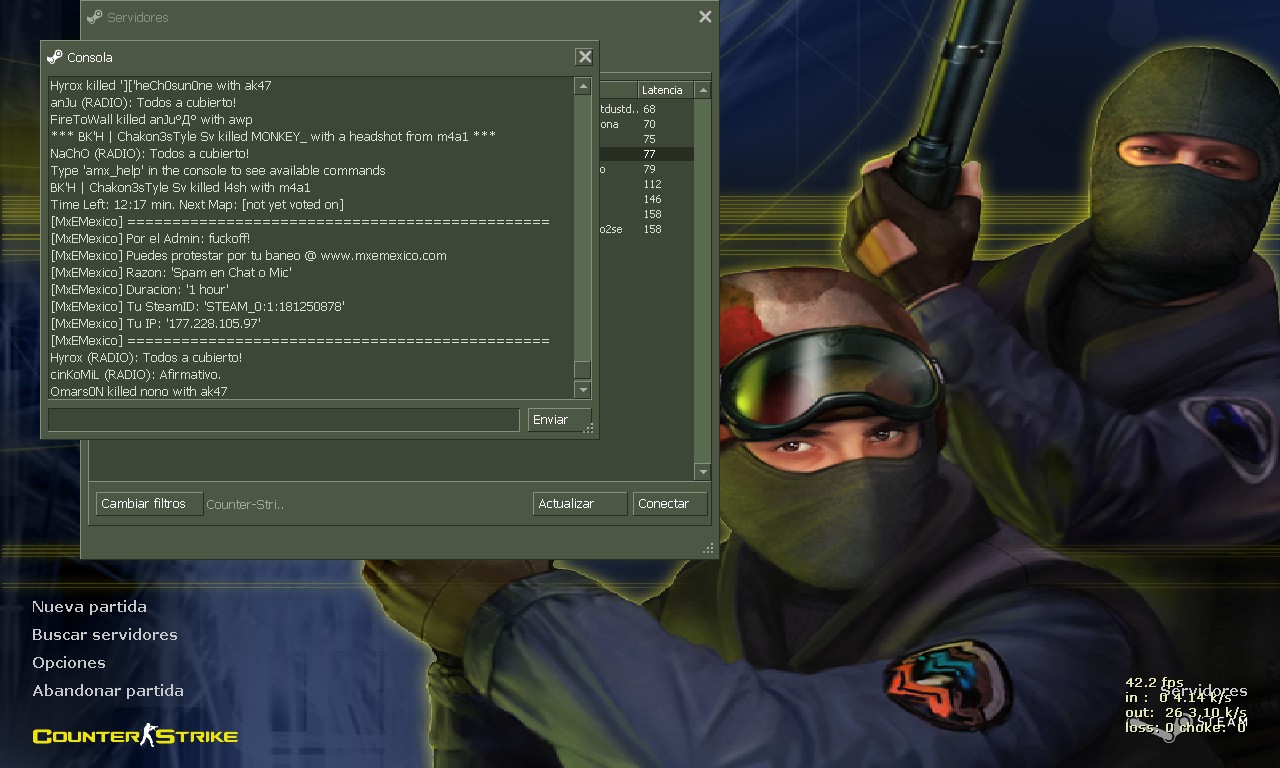Image resolution: width=1280 pixels, height=768 pixels.
Task: Click console line "Type 'amx_help' in the console"
Action: pyautogui.click(x=218, y=170)
